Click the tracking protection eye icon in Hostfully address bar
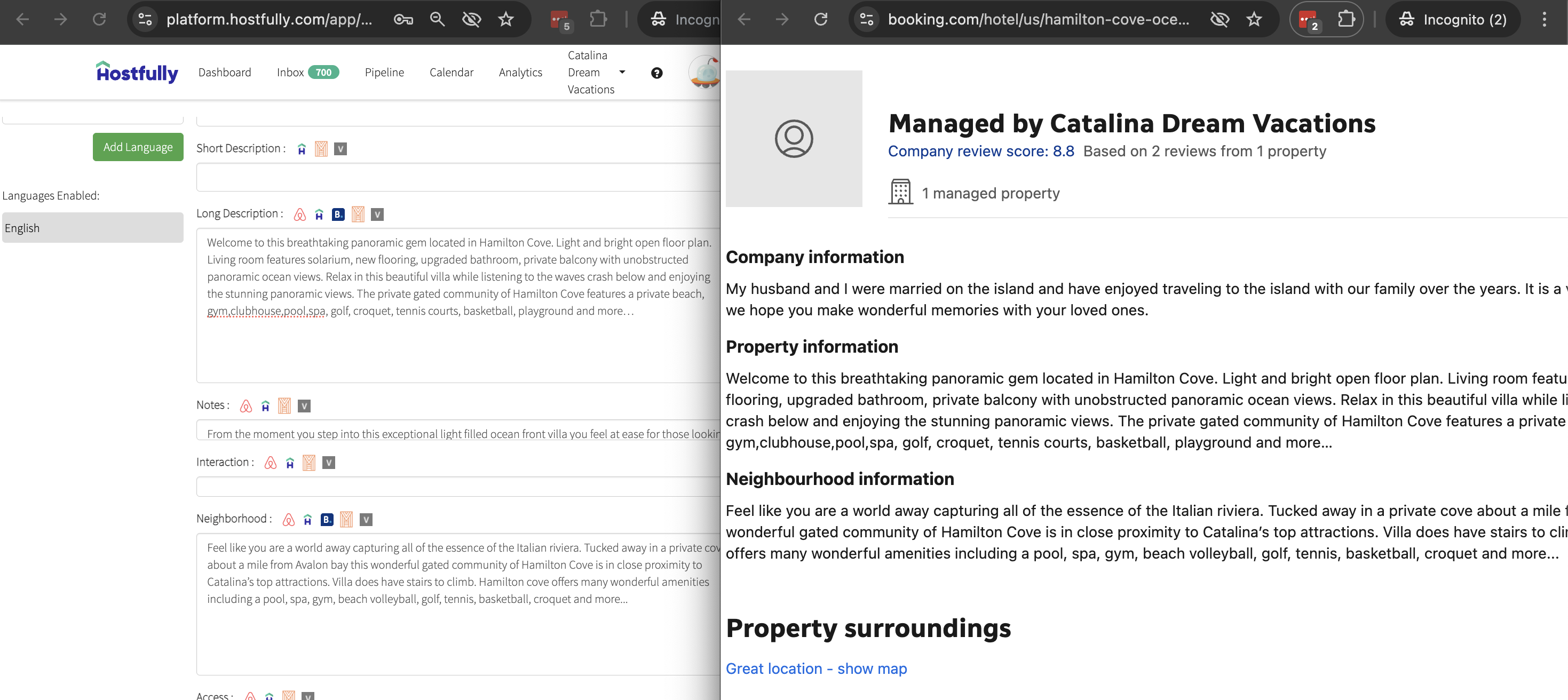 472,20
